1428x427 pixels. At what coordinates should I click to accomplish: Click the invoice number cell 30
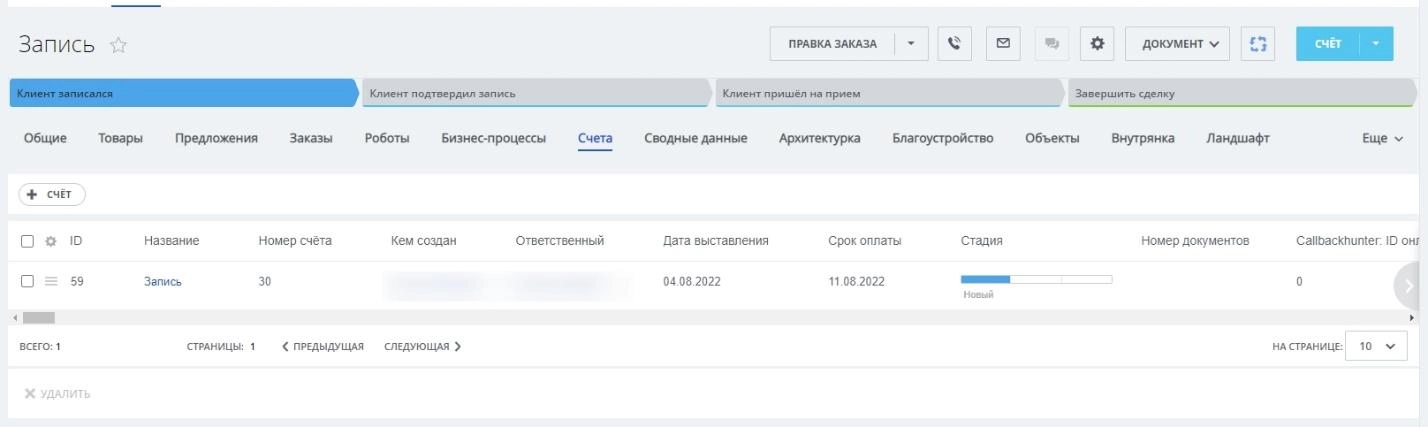[x=265, y=282]
